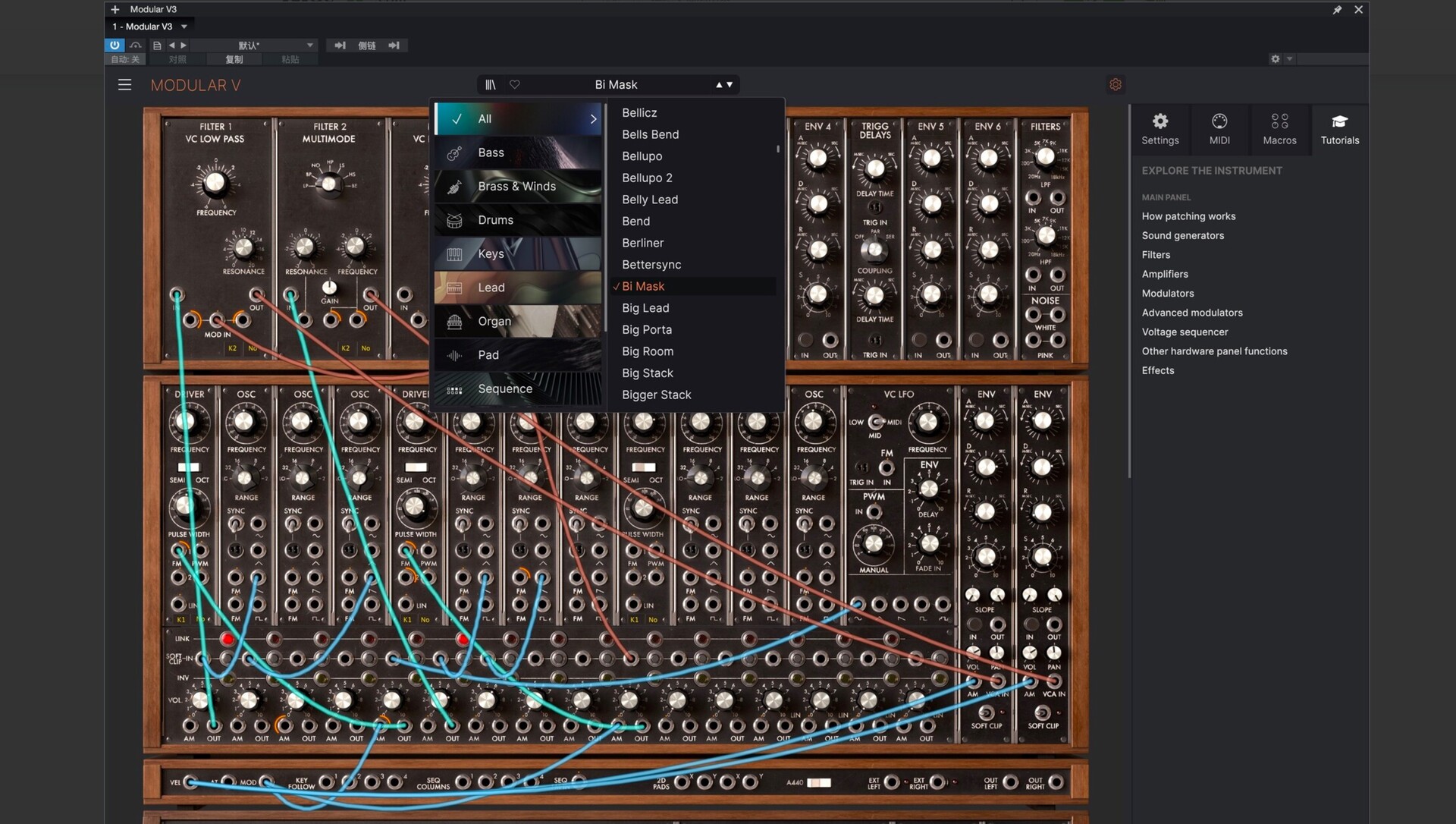1456x824 pixels.
Task: Open the preset library browser icon
Action: pyautogui.click(x=491, y=85)
